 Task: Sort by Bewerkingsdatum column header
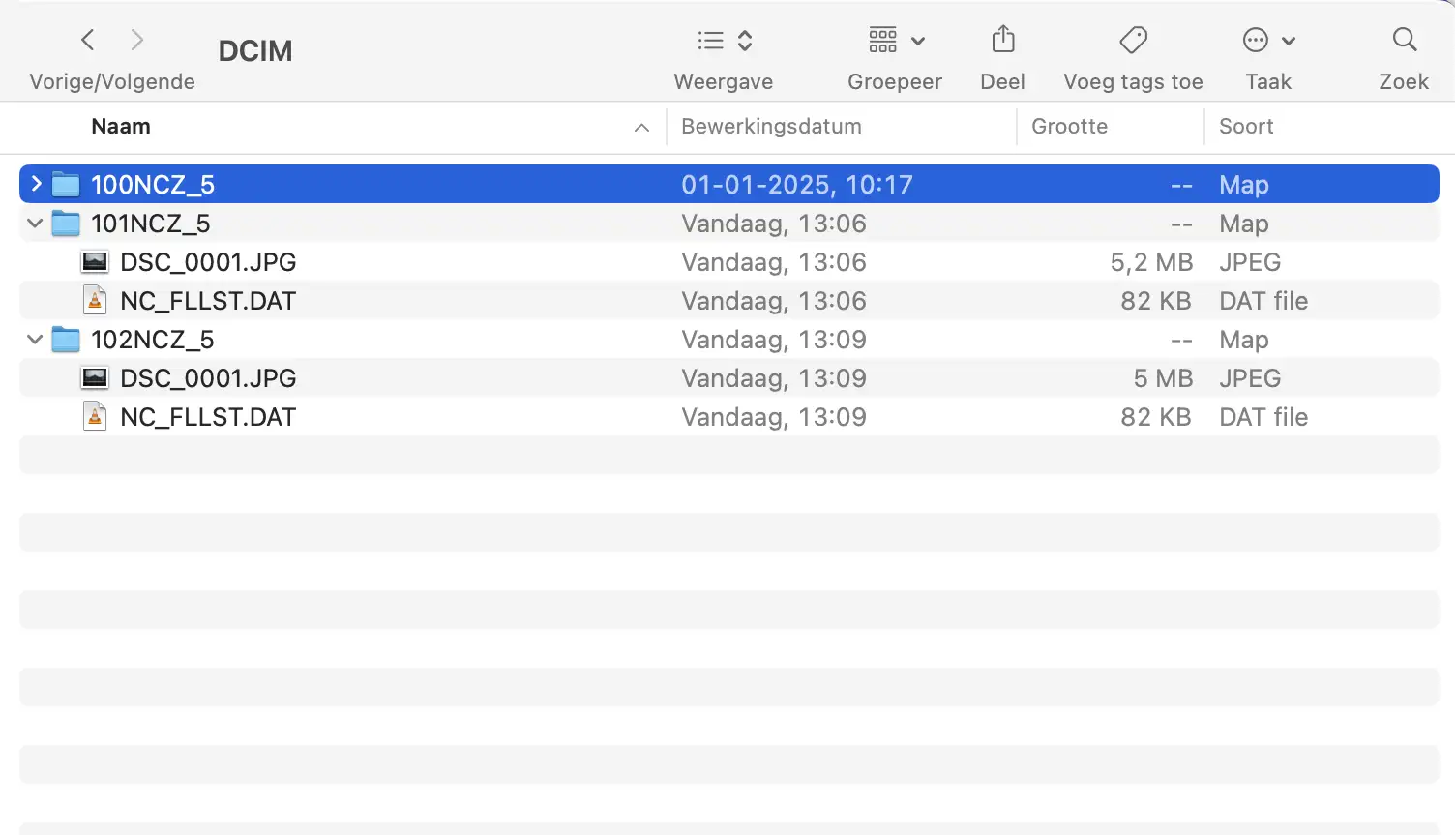click(x=771, y=127)
